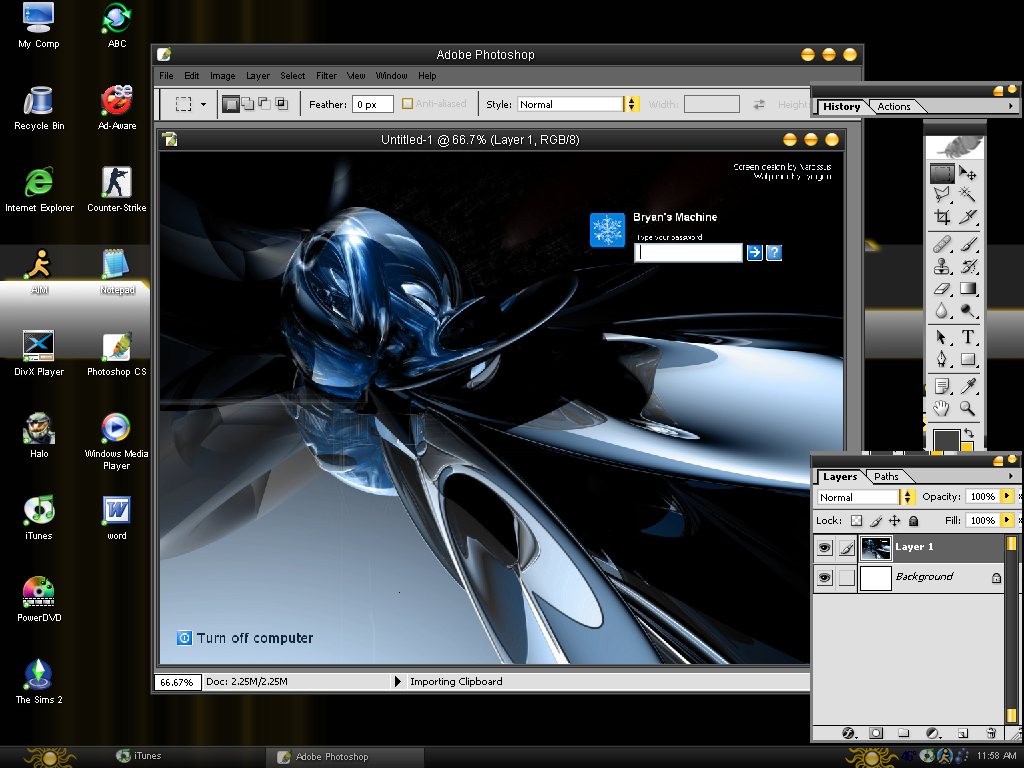Choose the Eraser tool

point(941,289)
